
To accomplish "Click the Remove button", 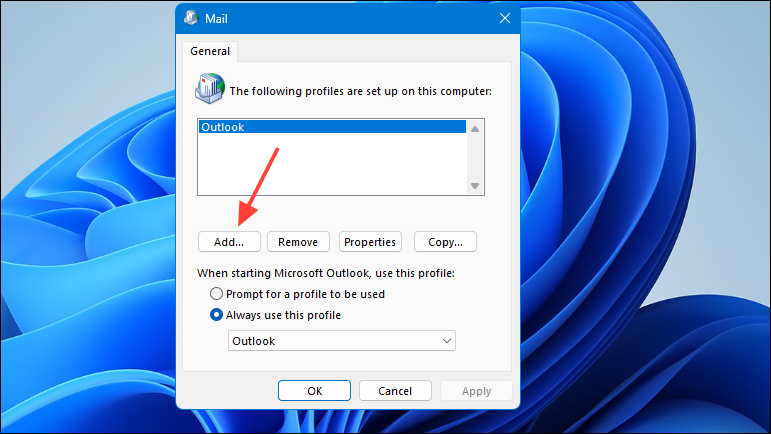I will (x=298, y=242).
